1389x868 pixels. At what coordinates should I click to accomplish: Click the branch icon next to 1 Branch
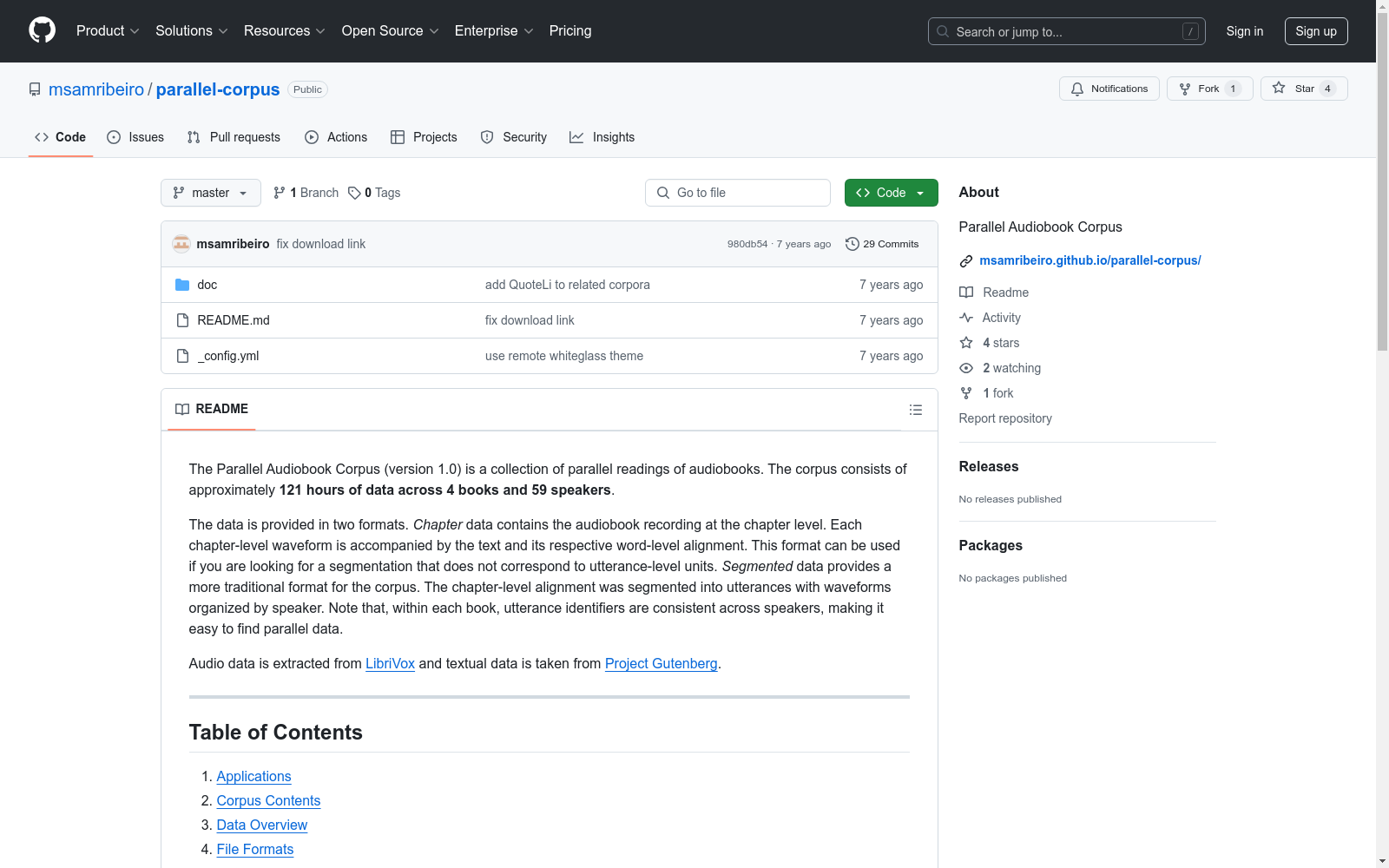pyautogui.click(x=280, y=193)
